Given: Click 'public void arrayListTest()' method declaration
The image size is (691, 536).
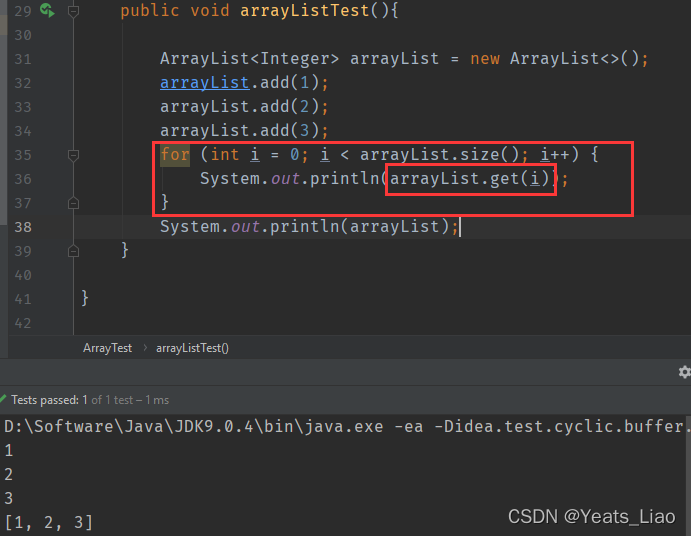Looking at the screenshot, I should 259,11.
